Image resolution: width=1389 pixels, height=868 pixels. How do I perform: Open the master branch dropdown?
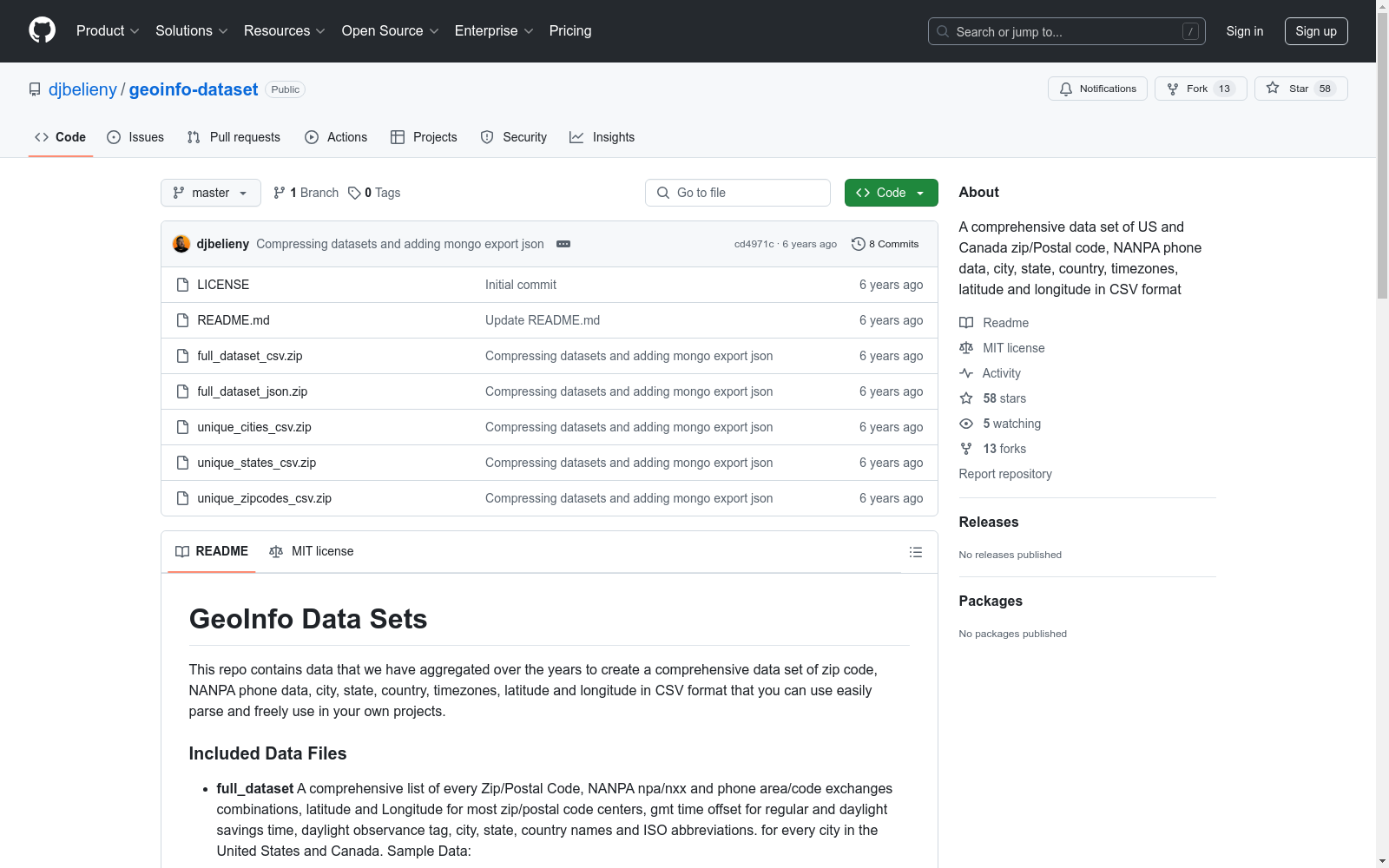click(211, 193)
